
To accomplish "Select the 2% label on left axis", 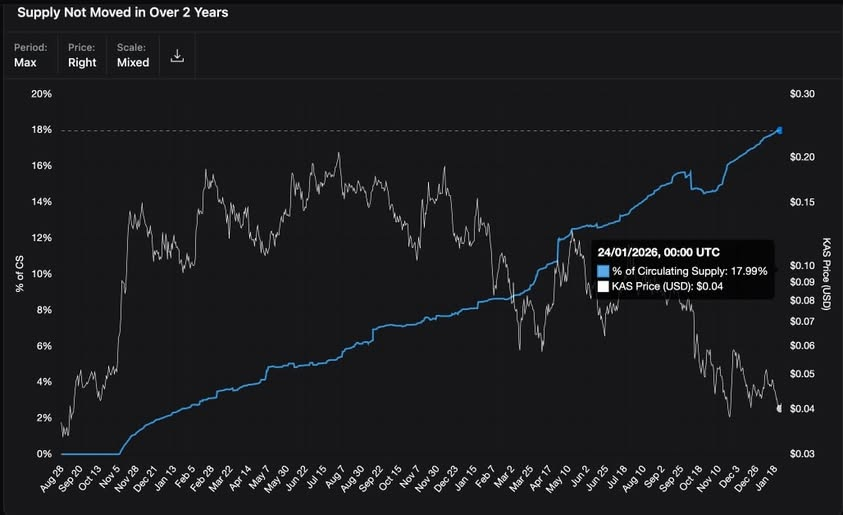I will (44, 418).
